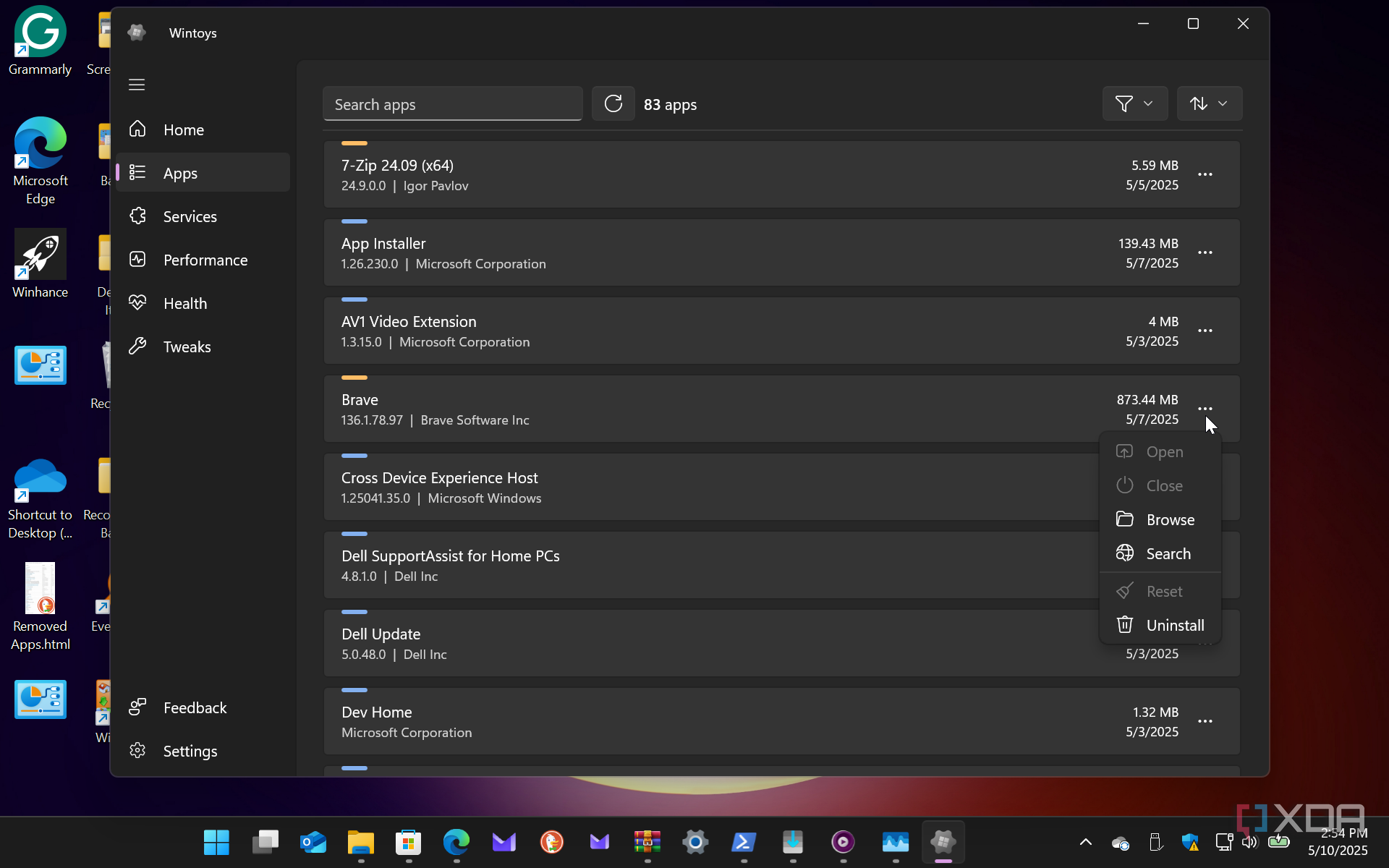Choose Uninstall in the context menu
1389x868 pixels.
[x=1160, y=625]
